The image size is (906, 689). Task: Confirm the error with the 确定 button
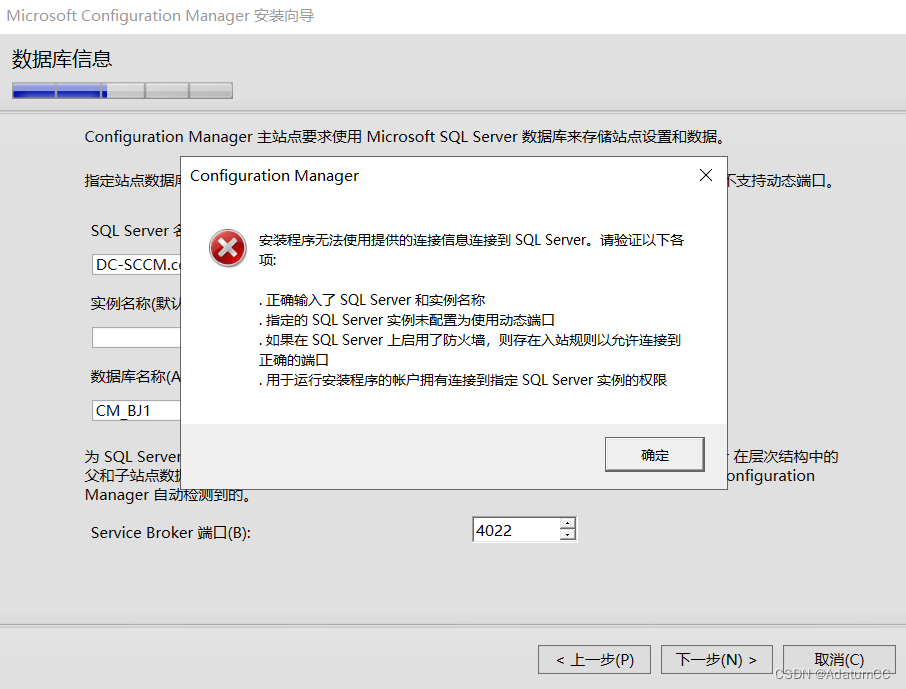[655, 455]
